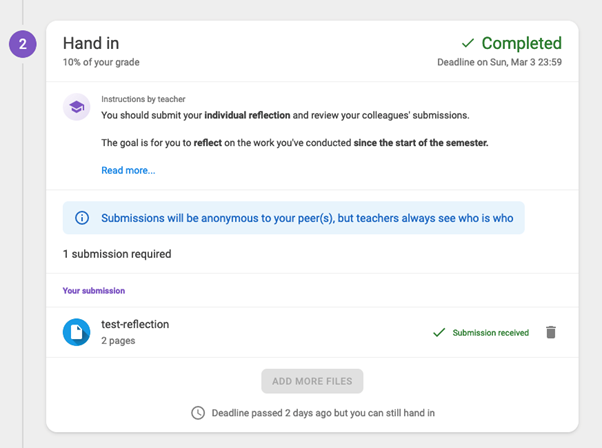Click the blue document file icon
This screenshot has width=602, height=448.
point(76,332)
